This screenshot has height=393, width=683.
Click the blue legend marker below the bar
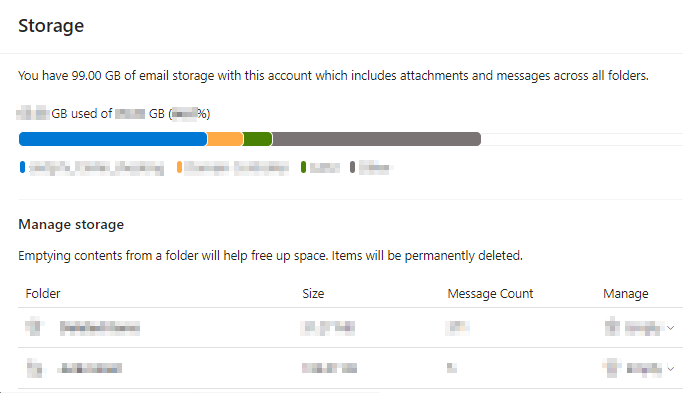[22, 167]
